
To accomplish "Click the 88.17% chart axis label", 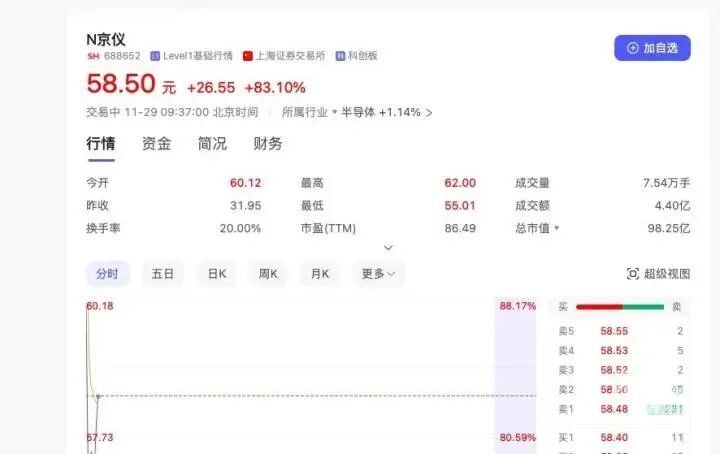I will pyautogui.click(x=518, y=306).
